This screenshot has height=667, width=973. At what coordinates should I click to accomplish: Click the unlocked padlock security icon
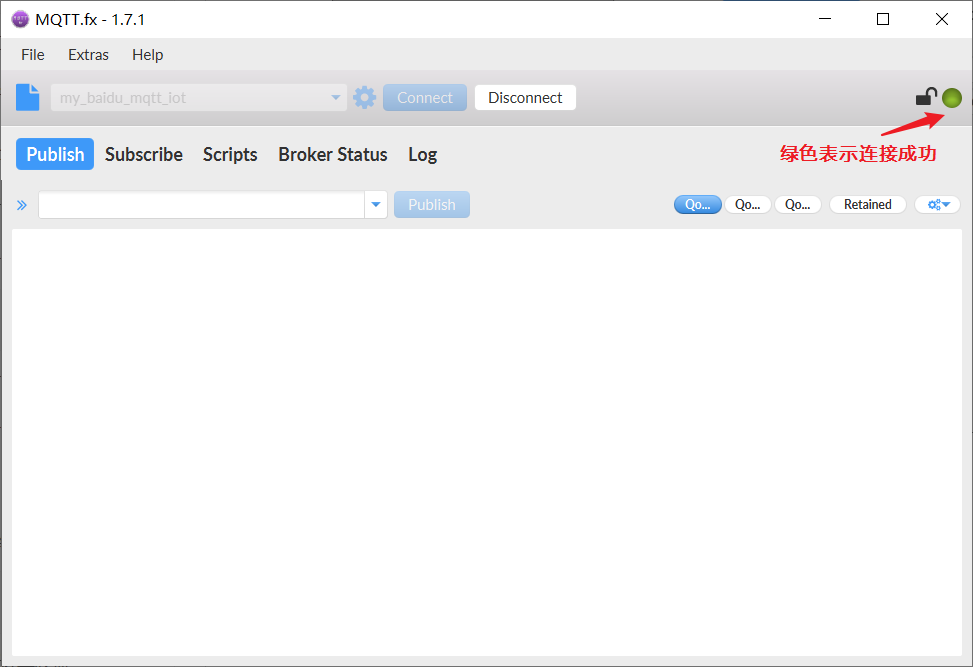click(926, 97)
